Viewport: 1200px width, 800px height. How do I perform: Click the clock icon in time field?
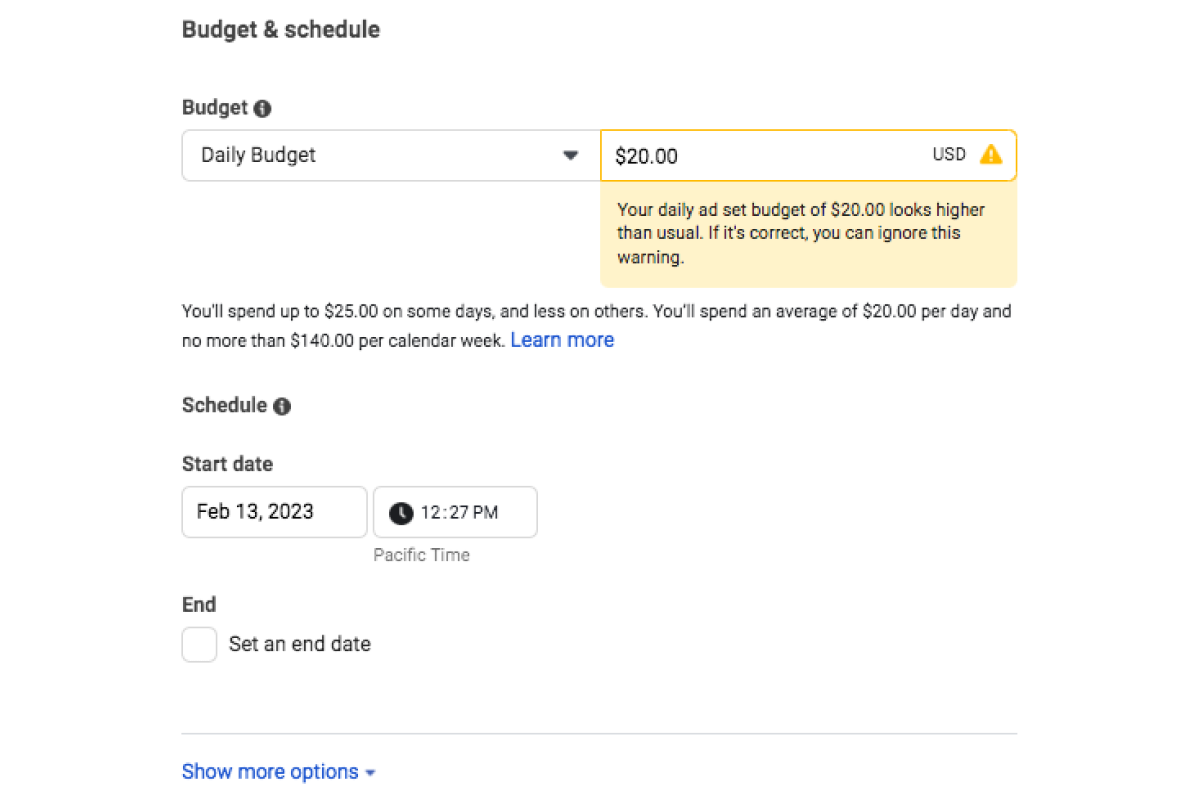pyautogui.click(x=401, y=513)
